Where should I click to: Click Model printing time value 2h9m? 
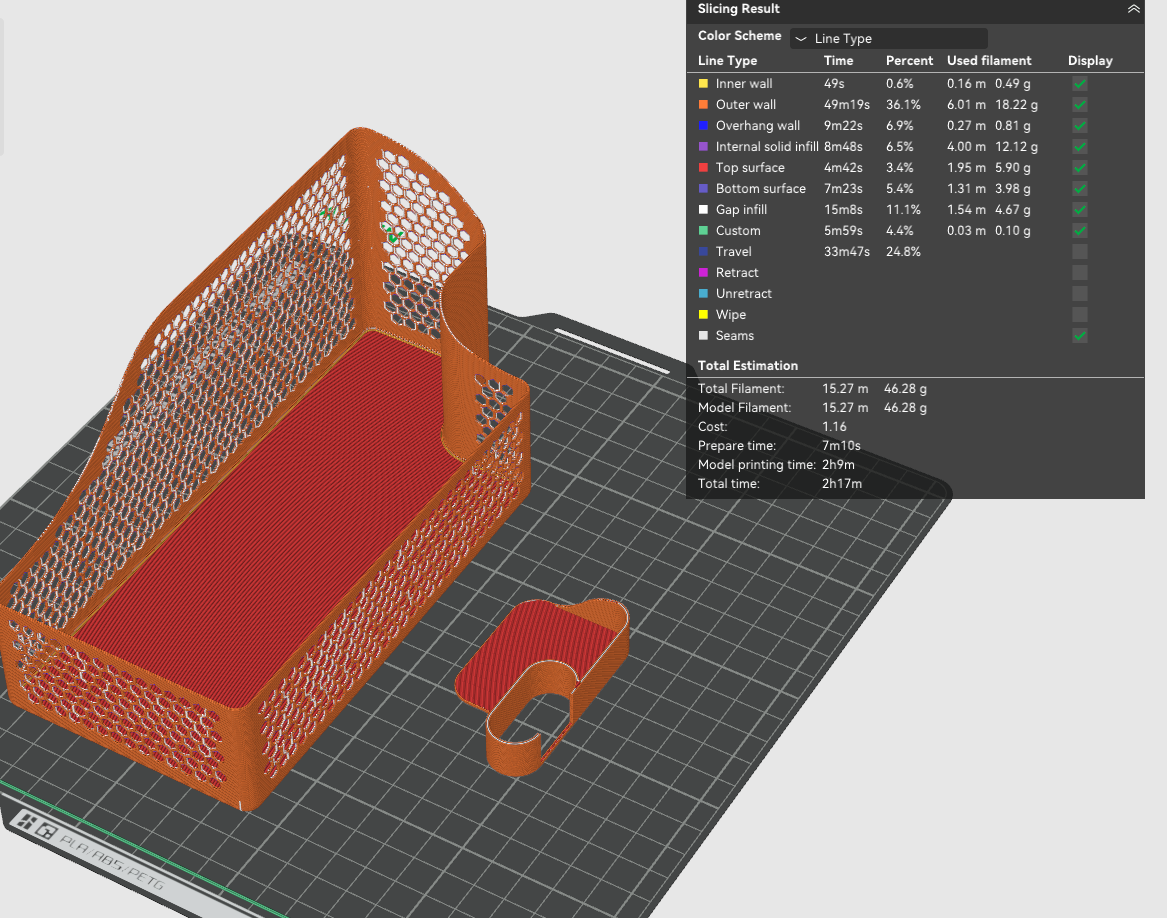pyautogui.click(x=838, y=465)
